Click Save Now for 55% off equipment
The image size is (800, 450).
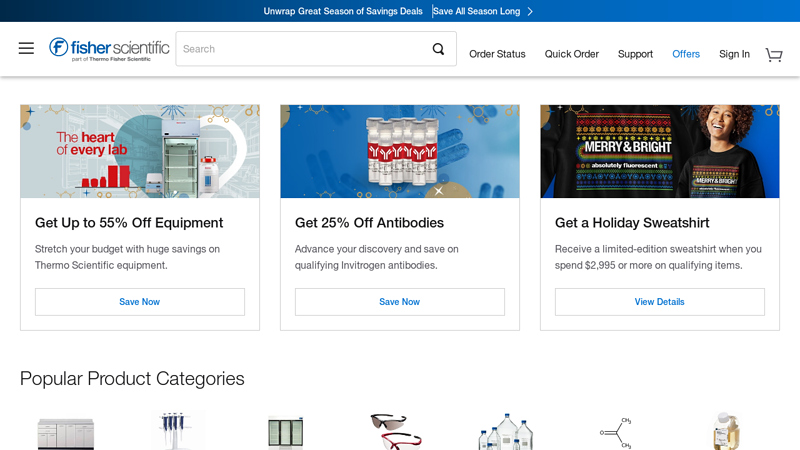click(140, 302)
